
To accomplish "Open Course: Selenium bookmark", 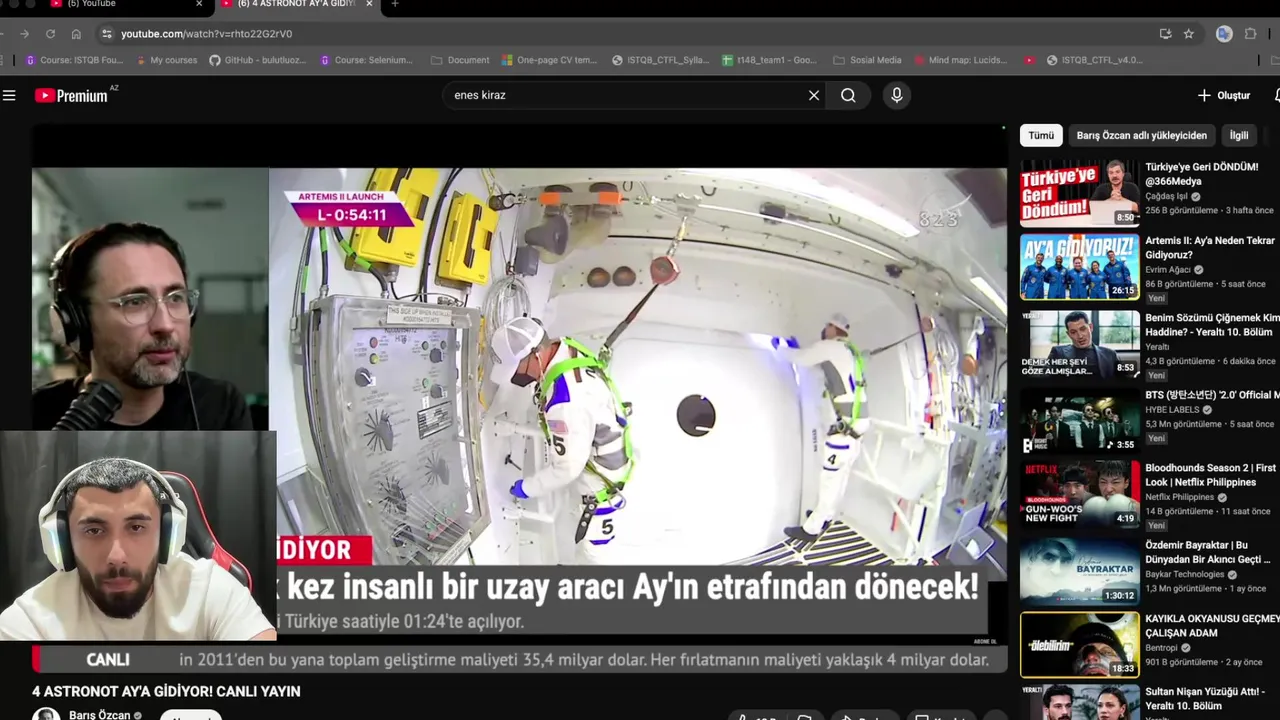I will click(366, 60).
